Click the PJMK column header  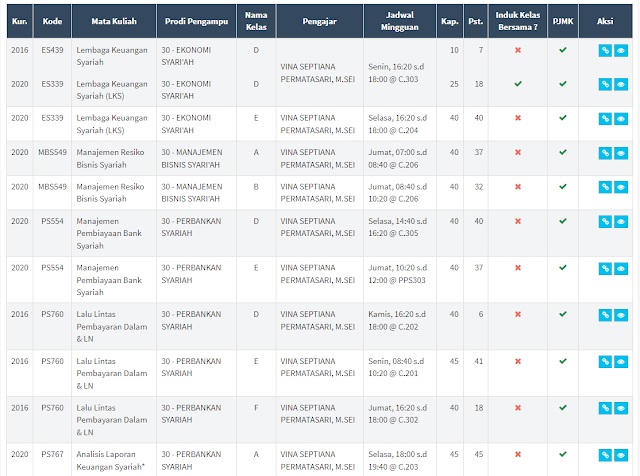tap(563, 21)
